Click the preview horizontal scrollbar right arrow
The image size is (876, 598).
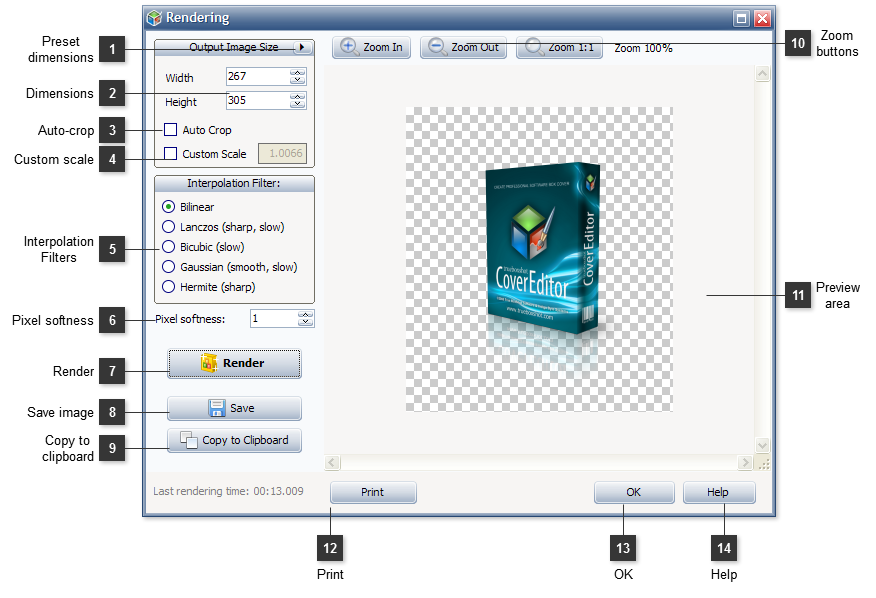(x=745, y=463)
